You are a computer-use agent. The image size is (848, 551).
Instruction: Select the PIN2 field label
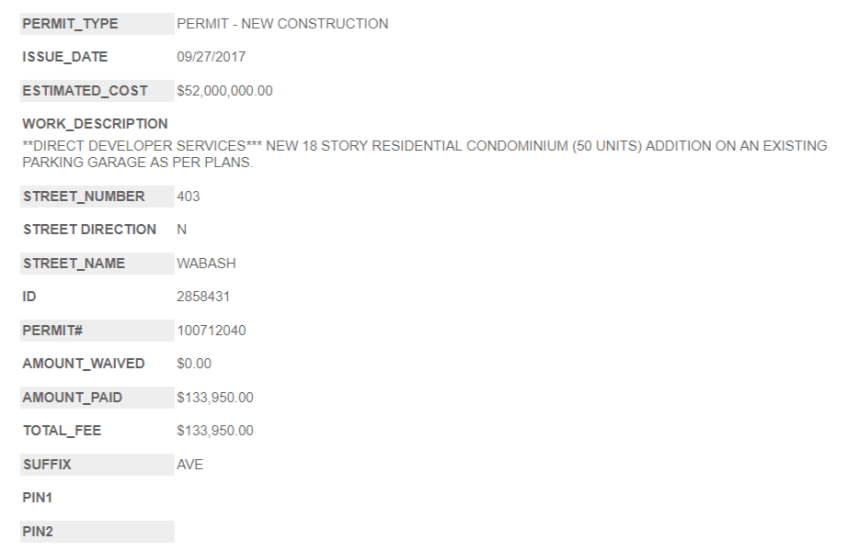[x=38, y=532]
